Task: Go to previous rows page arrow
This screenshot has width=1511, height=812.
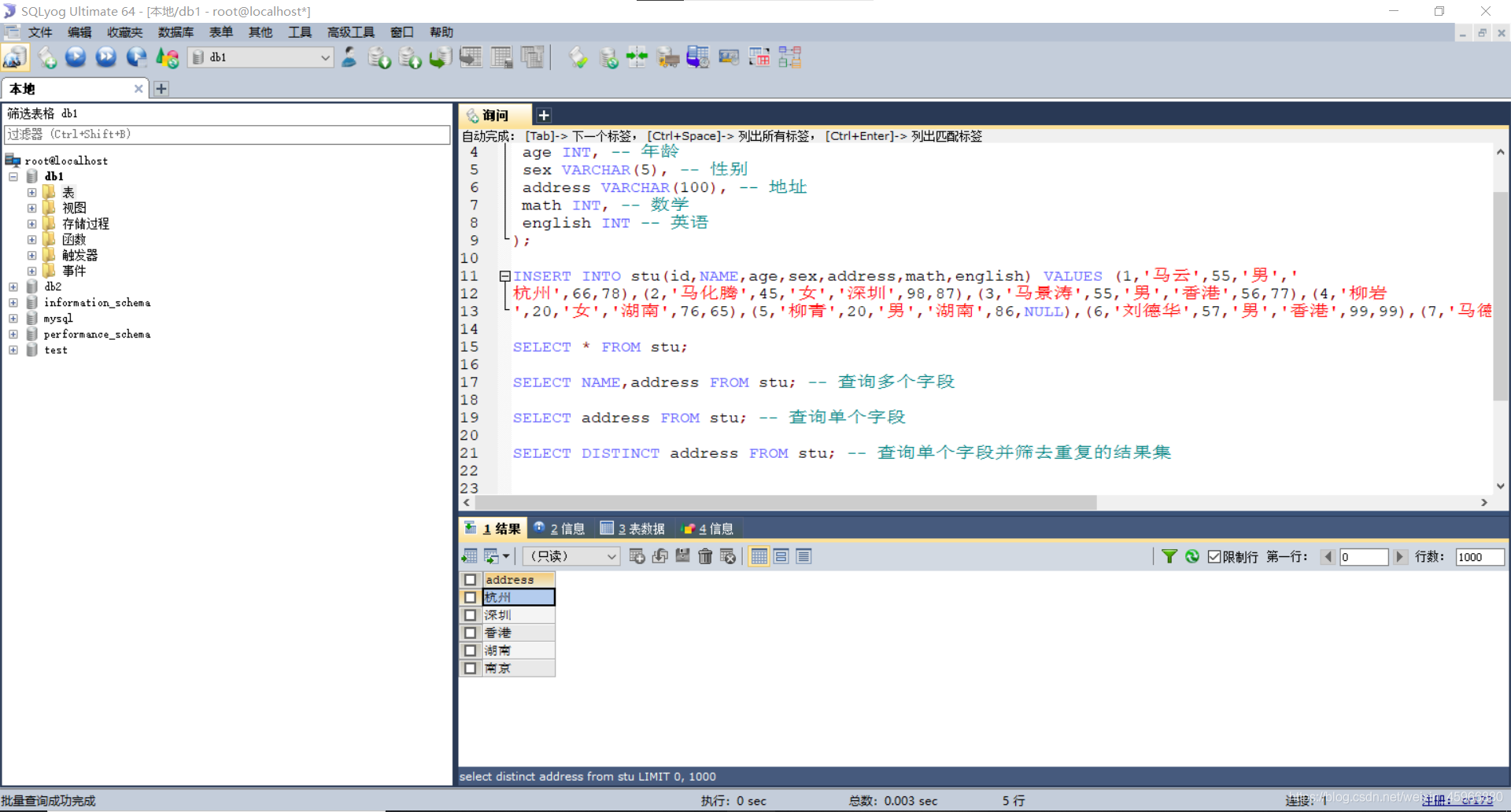Action: pos(1328,556)
